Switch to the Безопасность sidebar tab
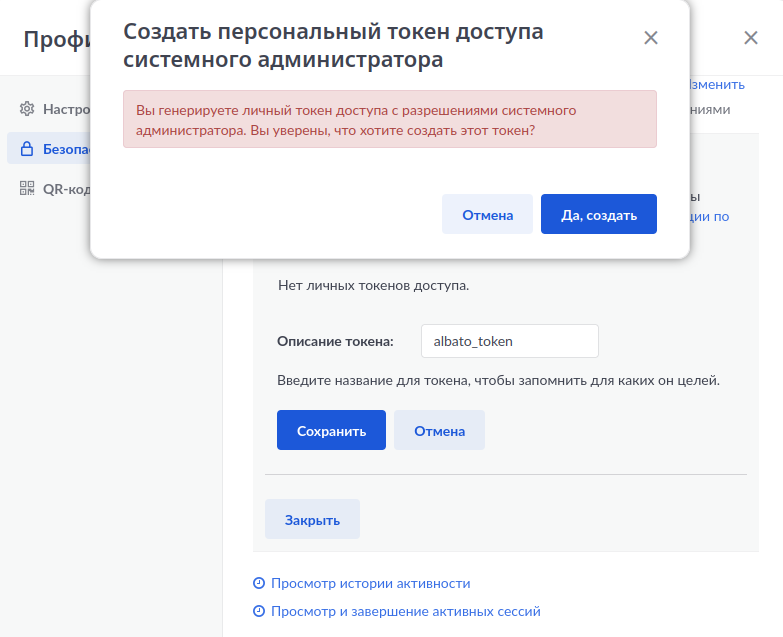Screen dimensions: 783x637 (x=66, y=149)
